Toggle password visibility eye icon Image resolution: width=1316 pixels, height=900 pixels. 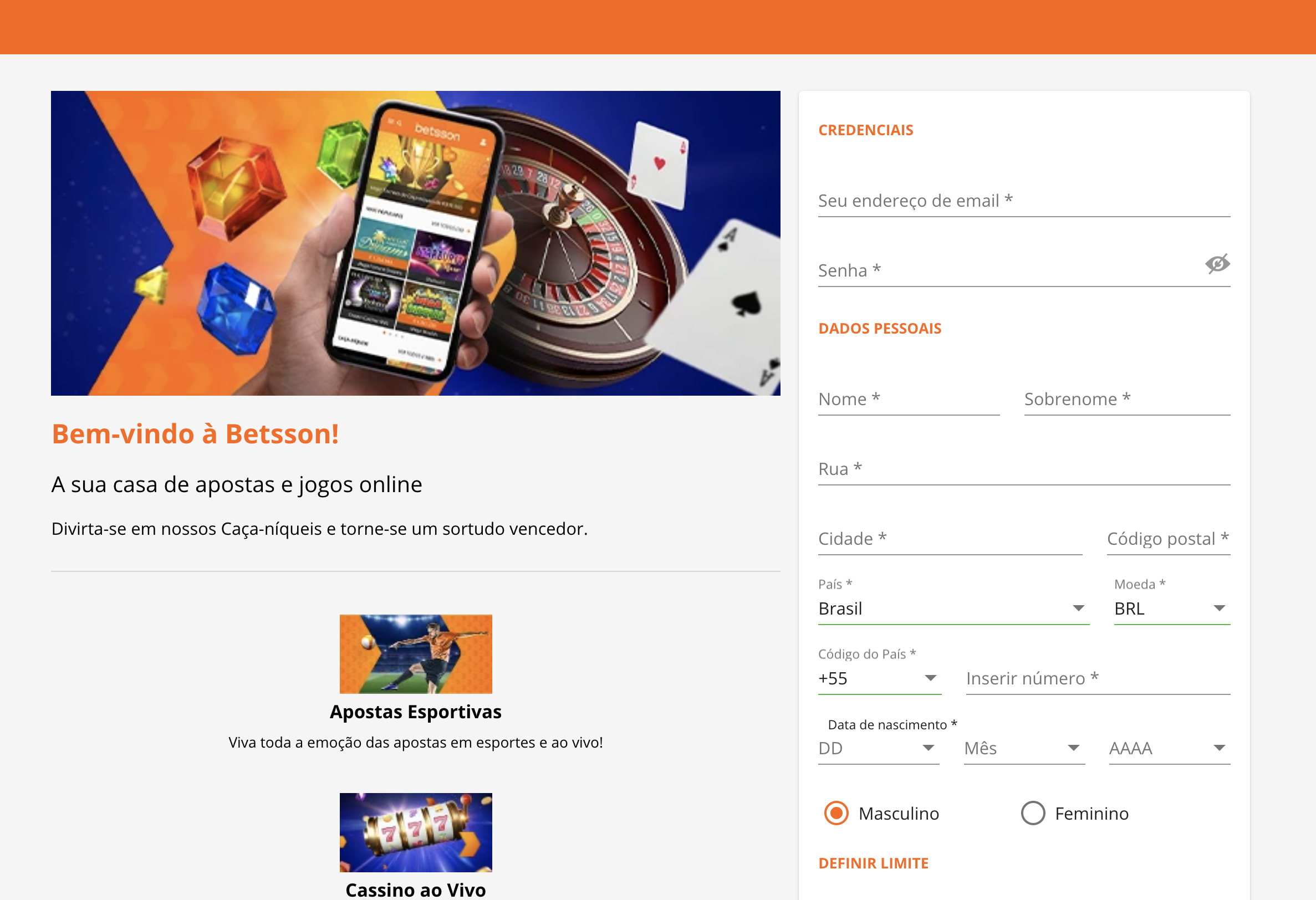(x=1217, y=264)
